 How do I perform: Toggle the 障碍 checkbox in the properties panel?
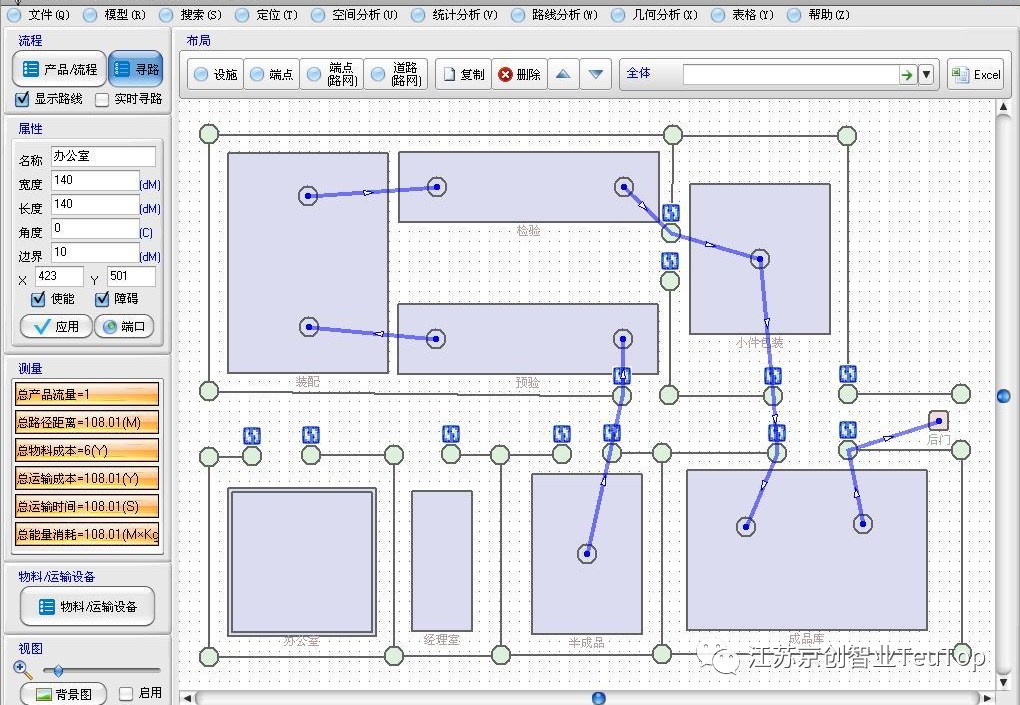(102, 298)
